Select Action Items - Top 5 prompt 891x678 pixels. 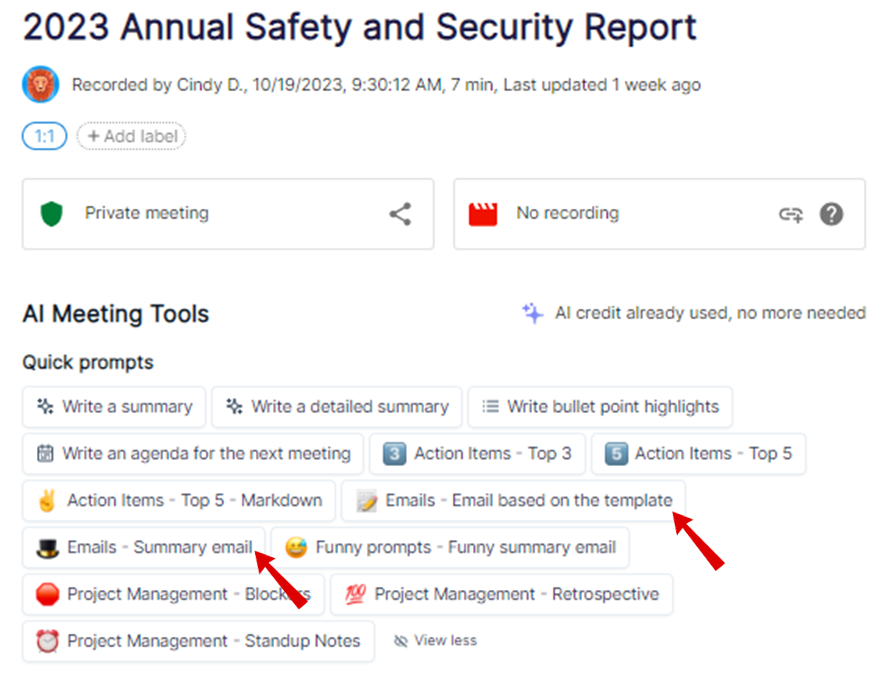[698, 454]
